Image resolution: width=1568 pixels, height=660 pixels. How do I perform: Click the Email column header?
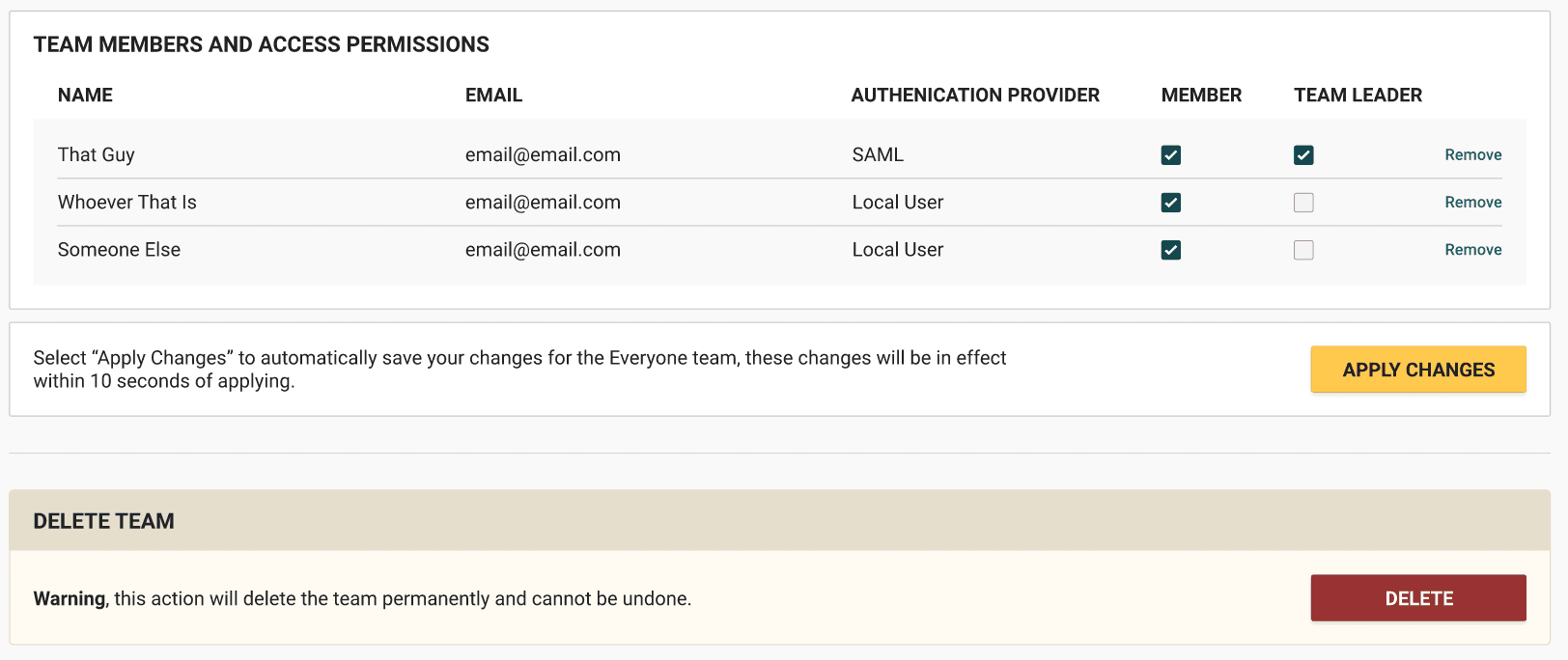click(493, 95)
